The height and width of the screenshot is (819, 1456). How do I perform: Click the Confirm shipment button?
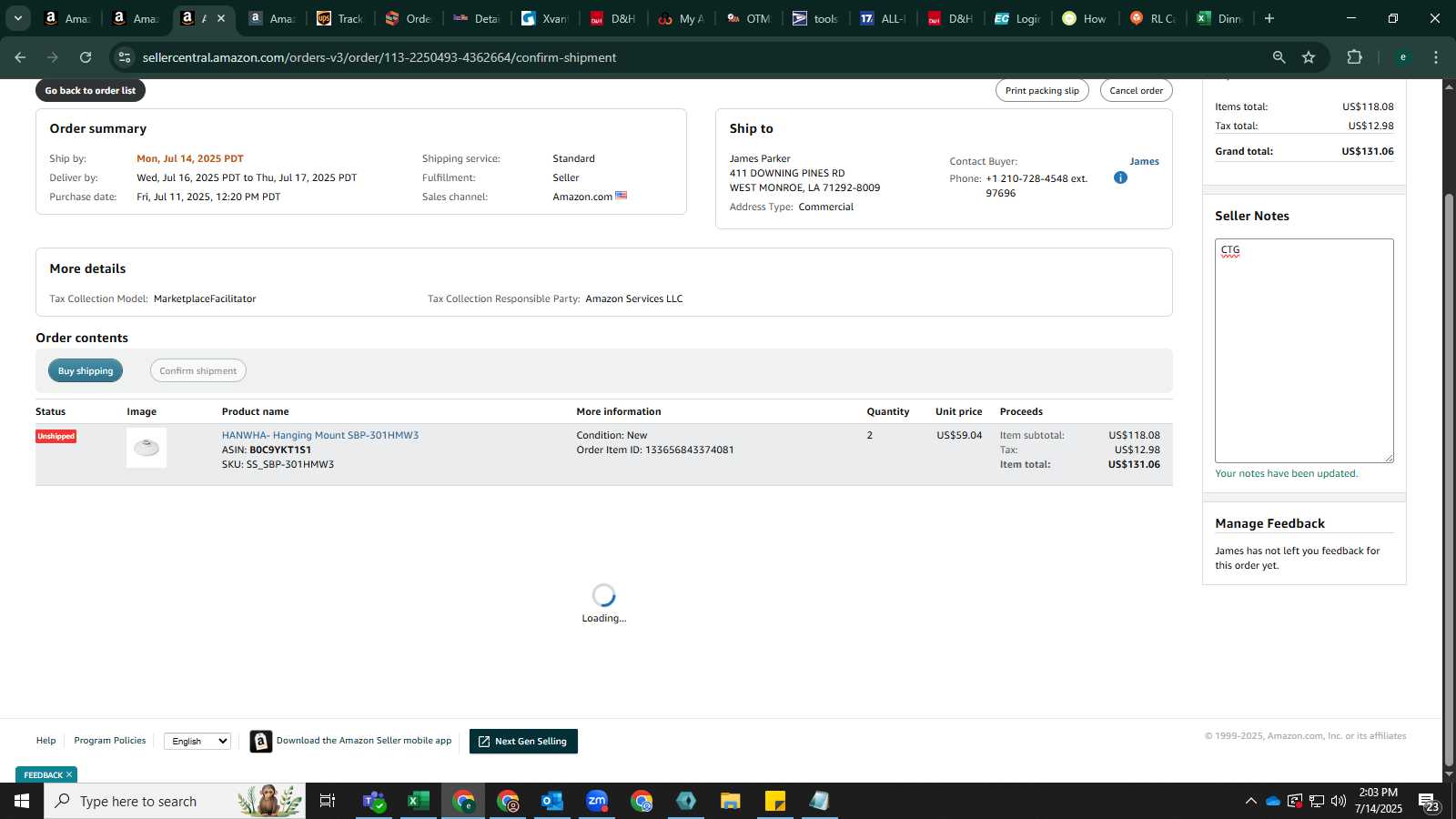coord(197,370)
